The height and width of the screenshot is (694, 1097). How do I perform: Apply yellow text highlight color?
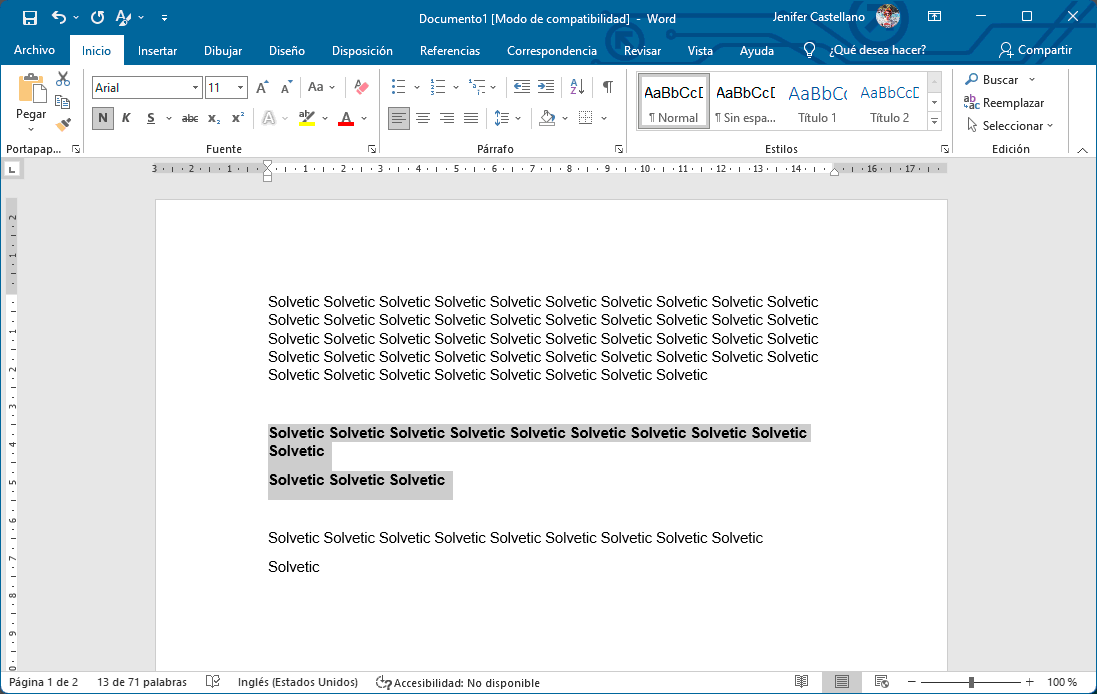point(307,118)
